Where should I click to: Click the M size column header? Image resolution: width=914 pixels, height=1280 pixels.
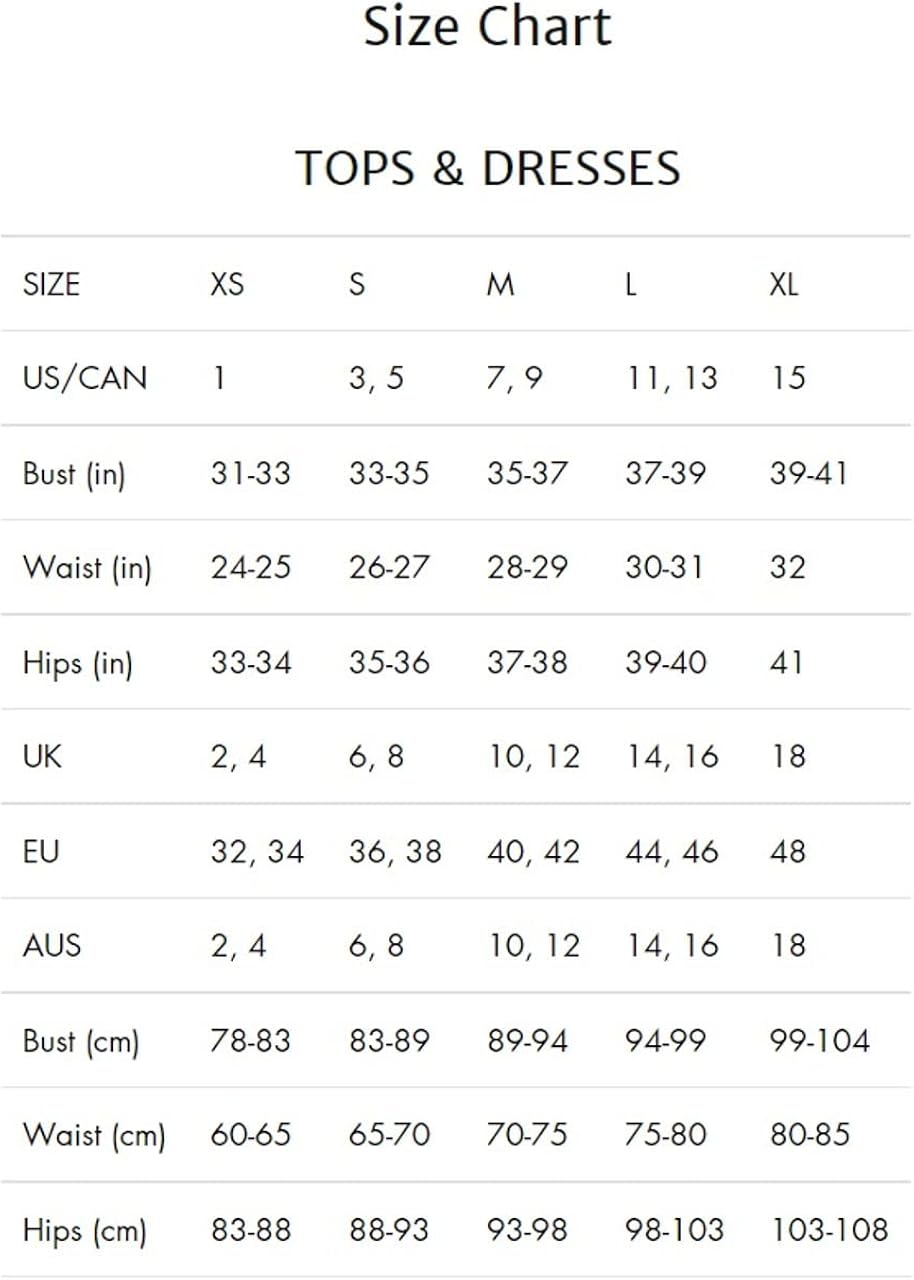[x=500, y=285]
